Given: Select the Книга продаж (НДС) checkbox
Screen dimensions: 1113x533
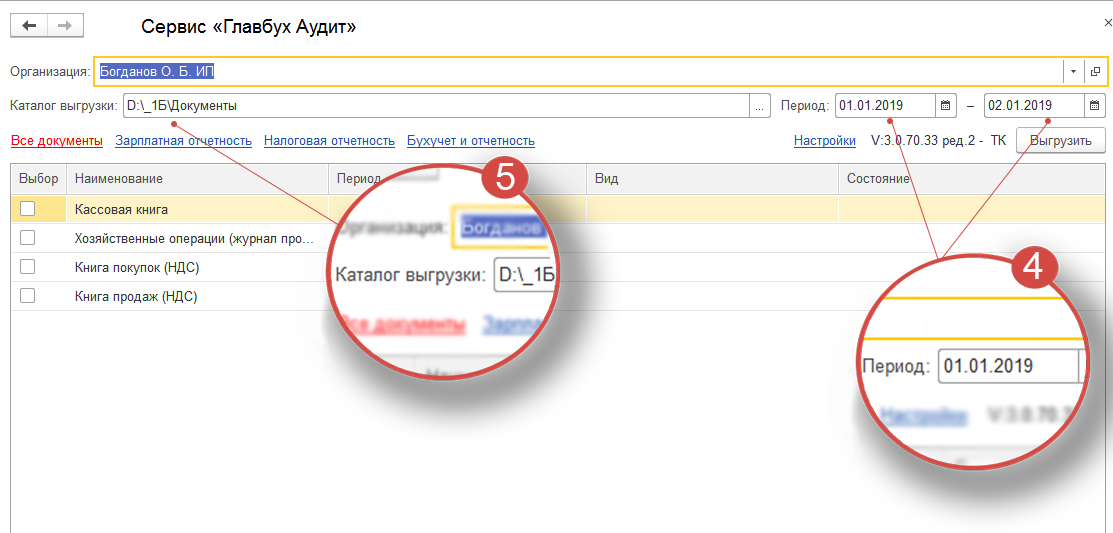Looking at the screenshot, I should (28, 296).
